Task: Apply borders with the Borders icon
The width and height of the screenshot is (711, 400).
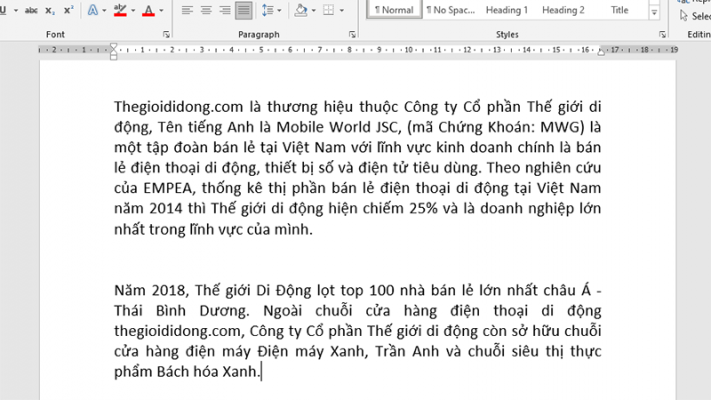Action: 329,10
